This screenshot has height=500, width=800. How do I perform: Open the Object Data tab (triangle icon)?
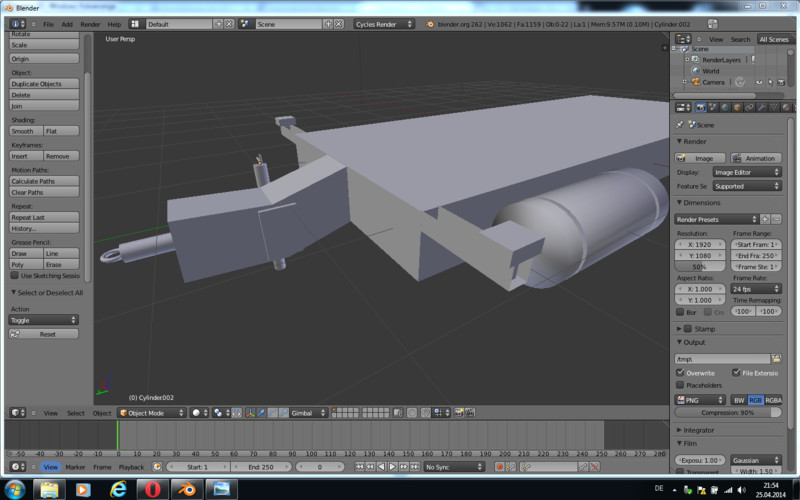(774, 108)
